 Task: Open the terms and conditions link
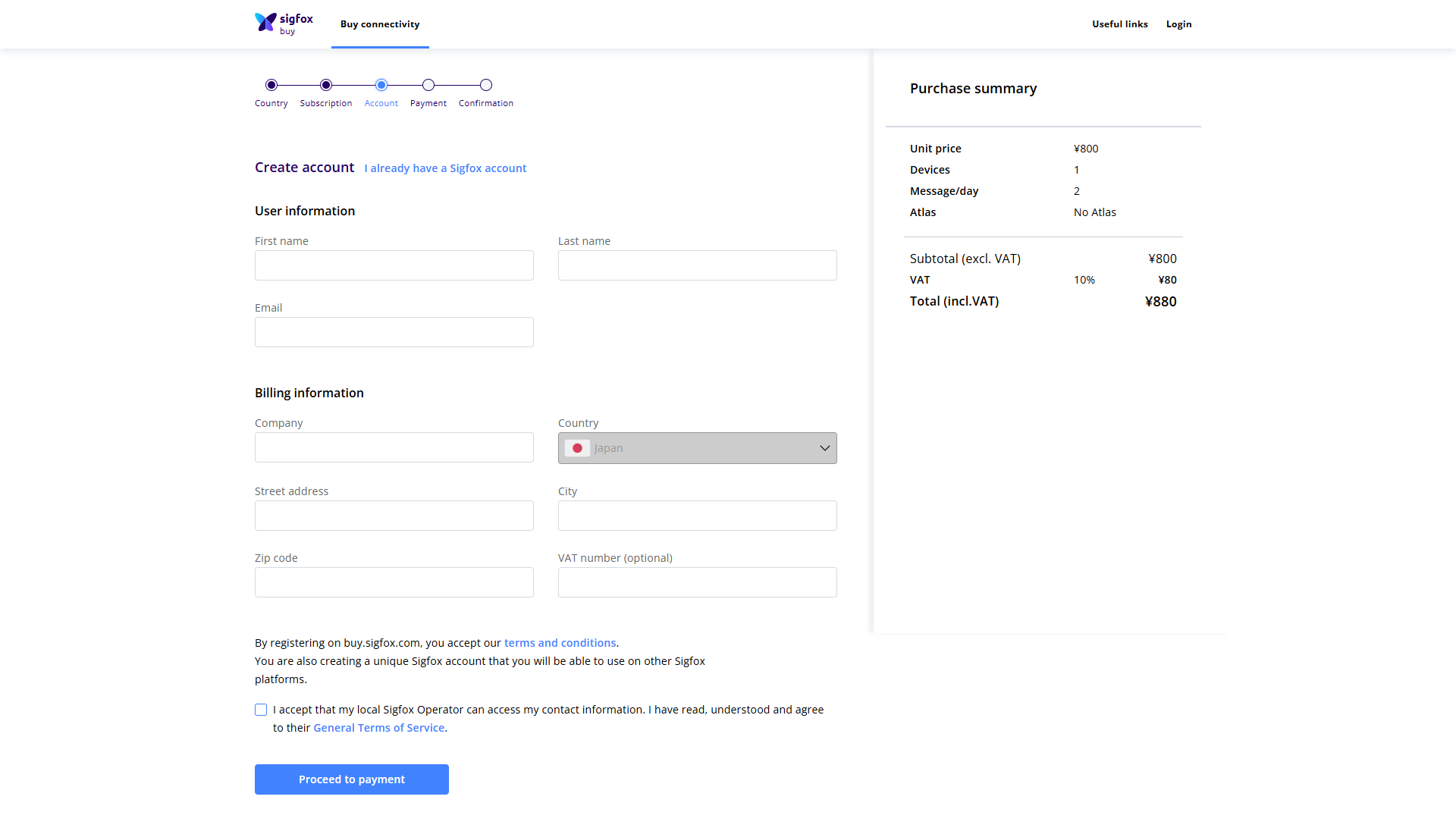(560, 643)
